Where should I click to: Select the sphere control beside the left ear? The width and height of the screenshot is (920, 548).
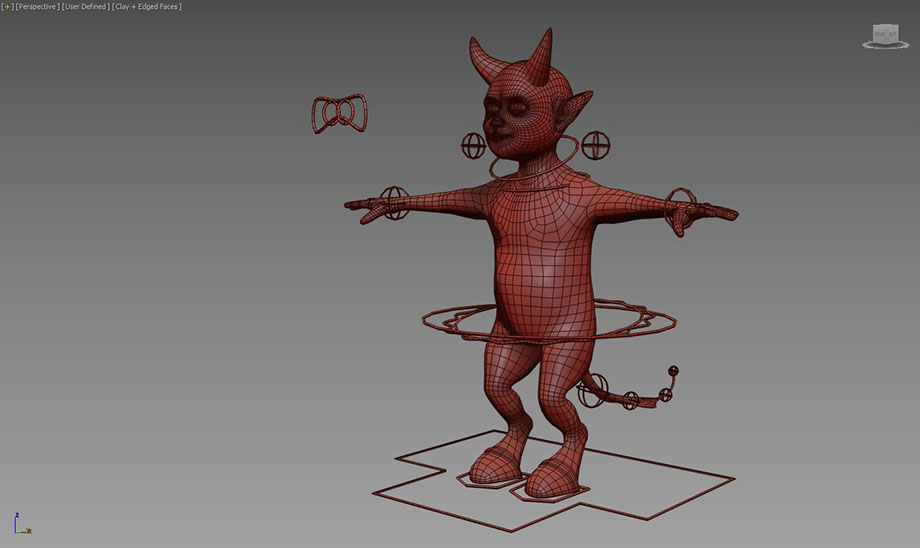click(473, 146)
